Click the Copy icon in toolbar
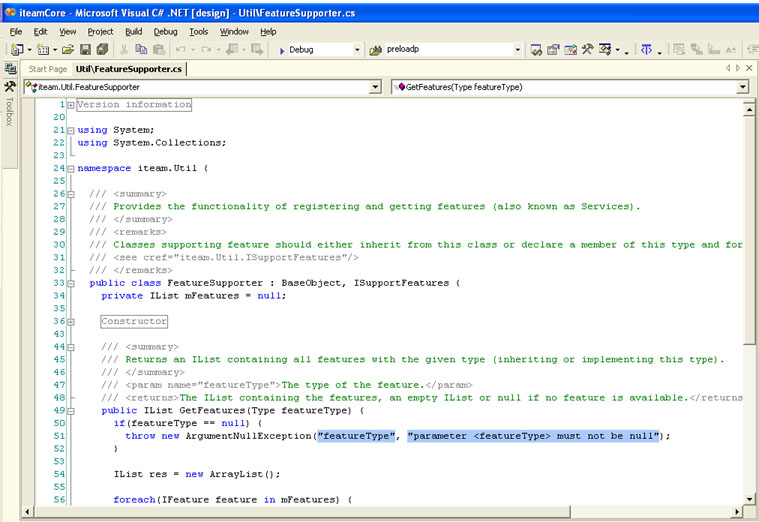Viewport: 759px width, 522px height. click(x=141, y=49)
